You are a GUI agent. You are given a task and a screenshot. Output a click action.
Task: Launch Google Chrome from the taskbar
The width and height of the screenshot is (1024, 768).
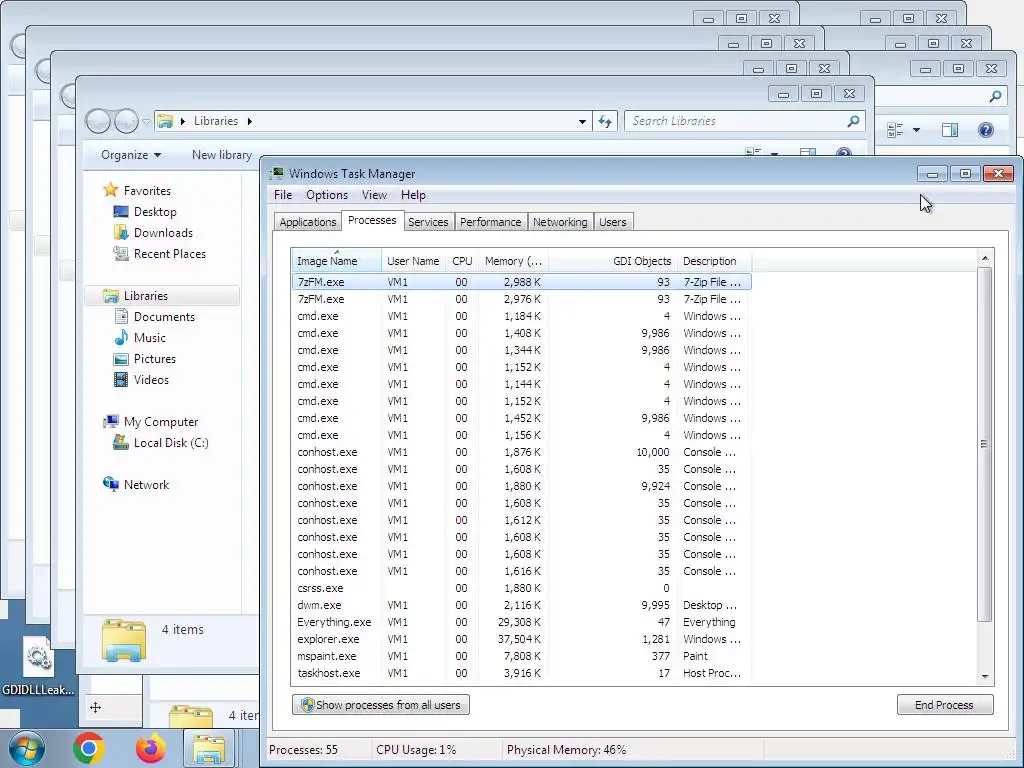pos(89,748)
